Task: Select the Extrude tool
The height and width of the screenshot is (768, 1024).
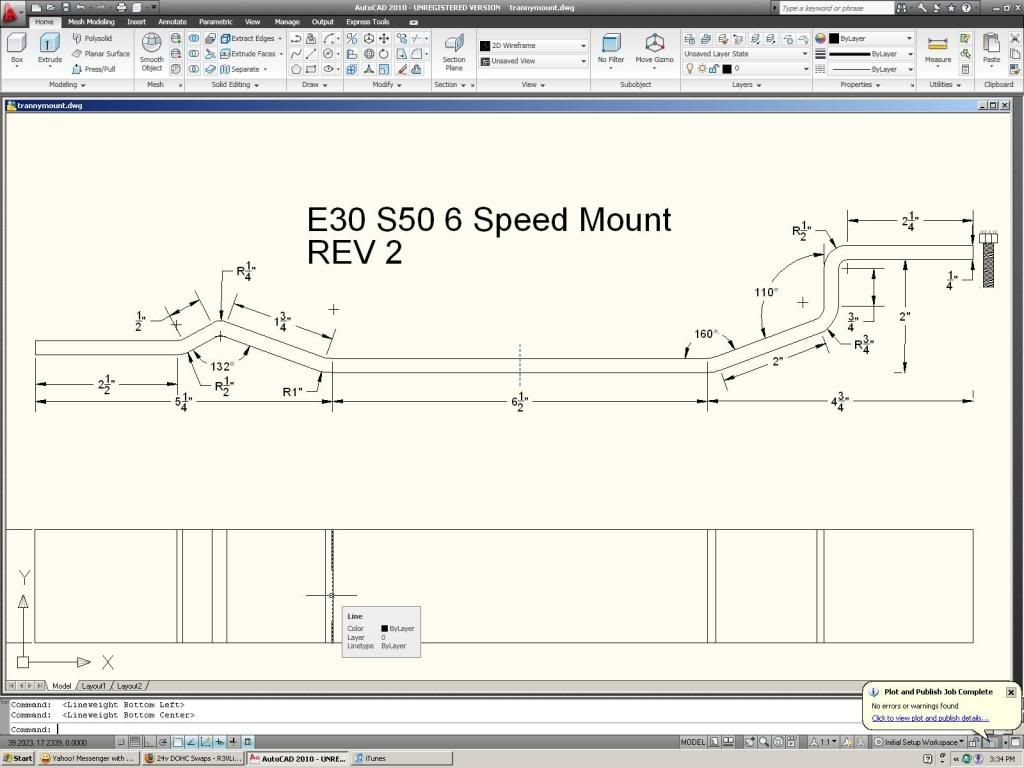Action: coord(50,49)
